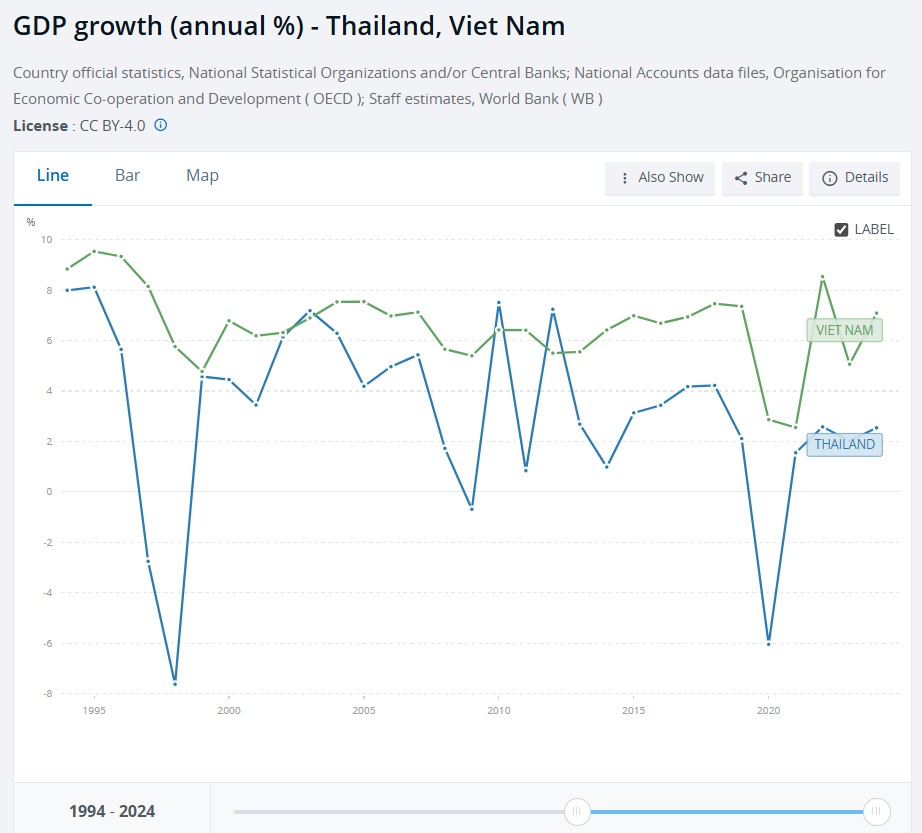The width and height of the screenshot is (922, 833).
Task: Click the three-dot icon beside Also Show
Action: (624, 178)
